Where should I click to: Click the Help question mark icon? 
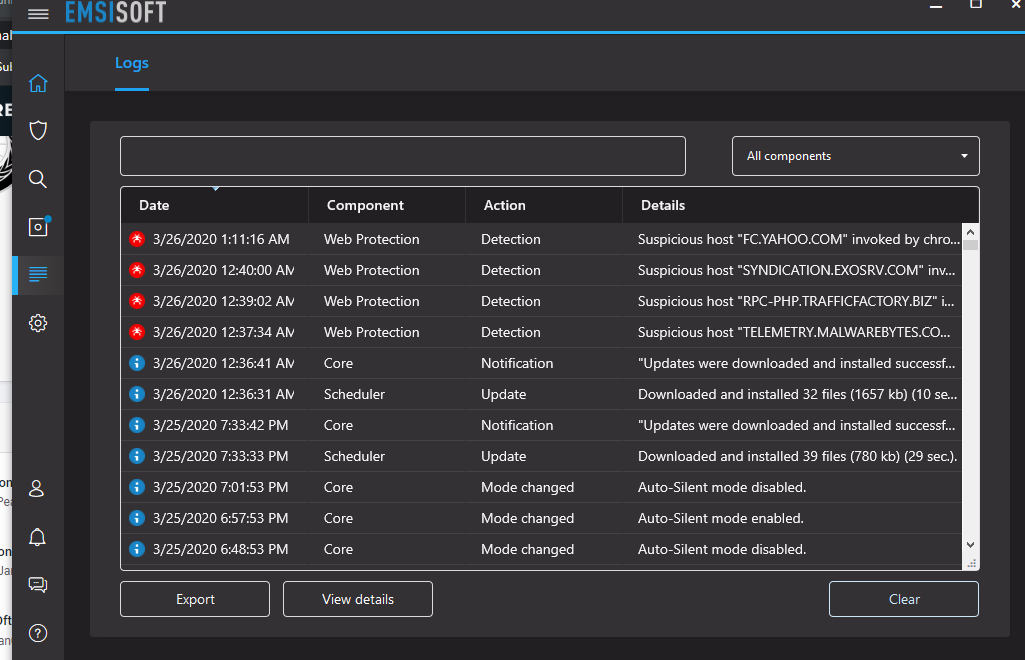coord(38,633)
